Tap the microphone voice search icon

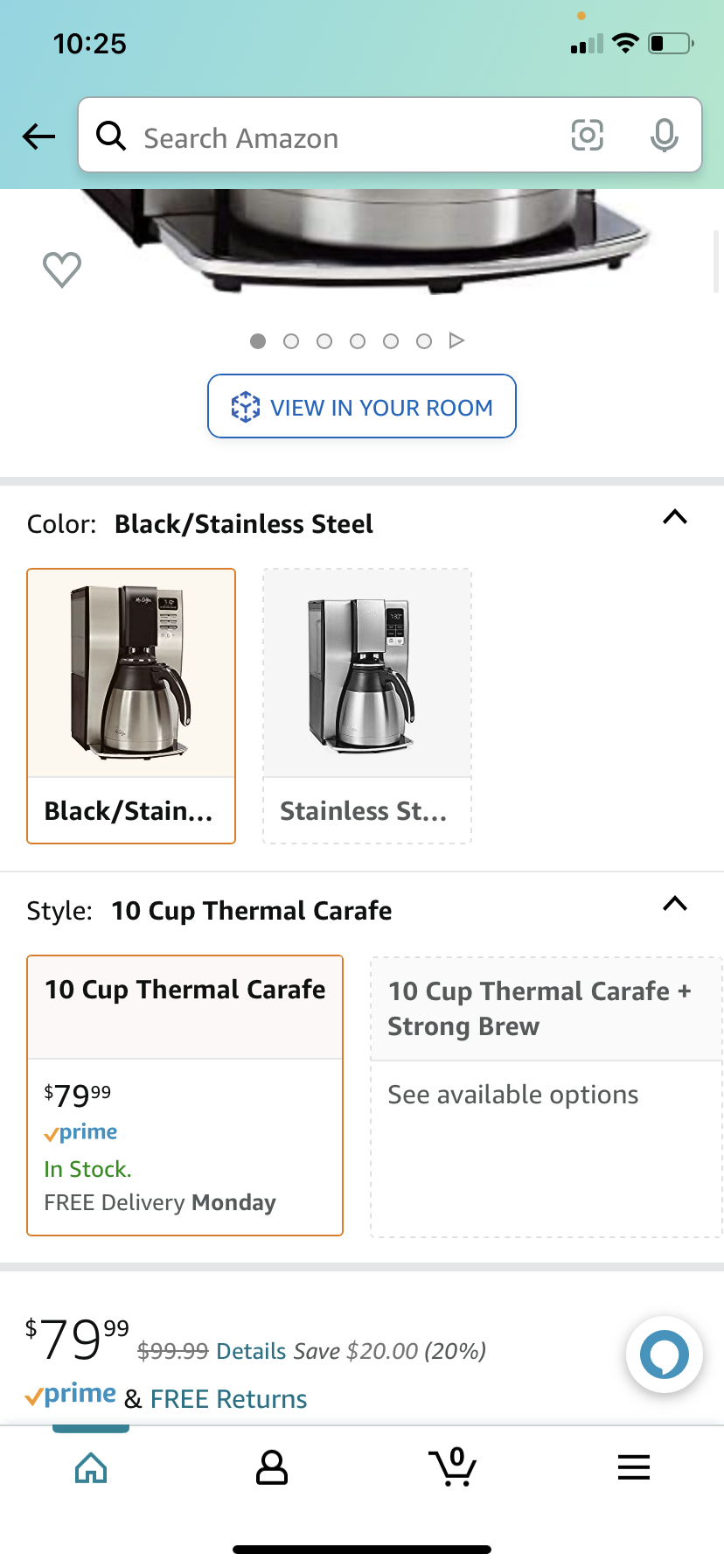(x=664, y=136)
